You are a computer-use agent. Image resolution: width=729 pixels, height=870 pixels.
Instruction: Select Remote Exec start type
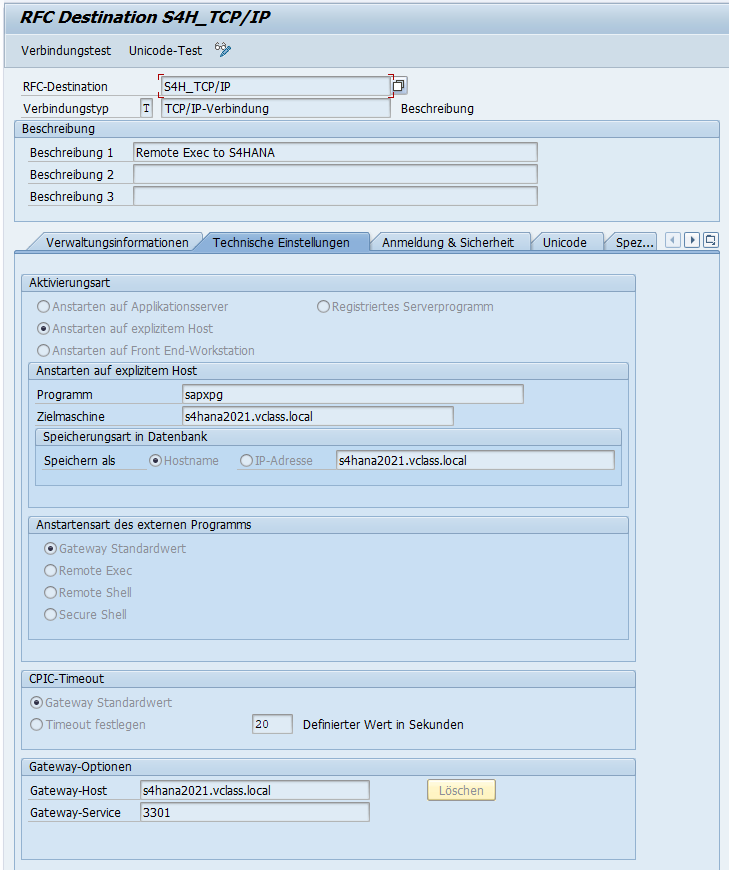click(50, 570)
